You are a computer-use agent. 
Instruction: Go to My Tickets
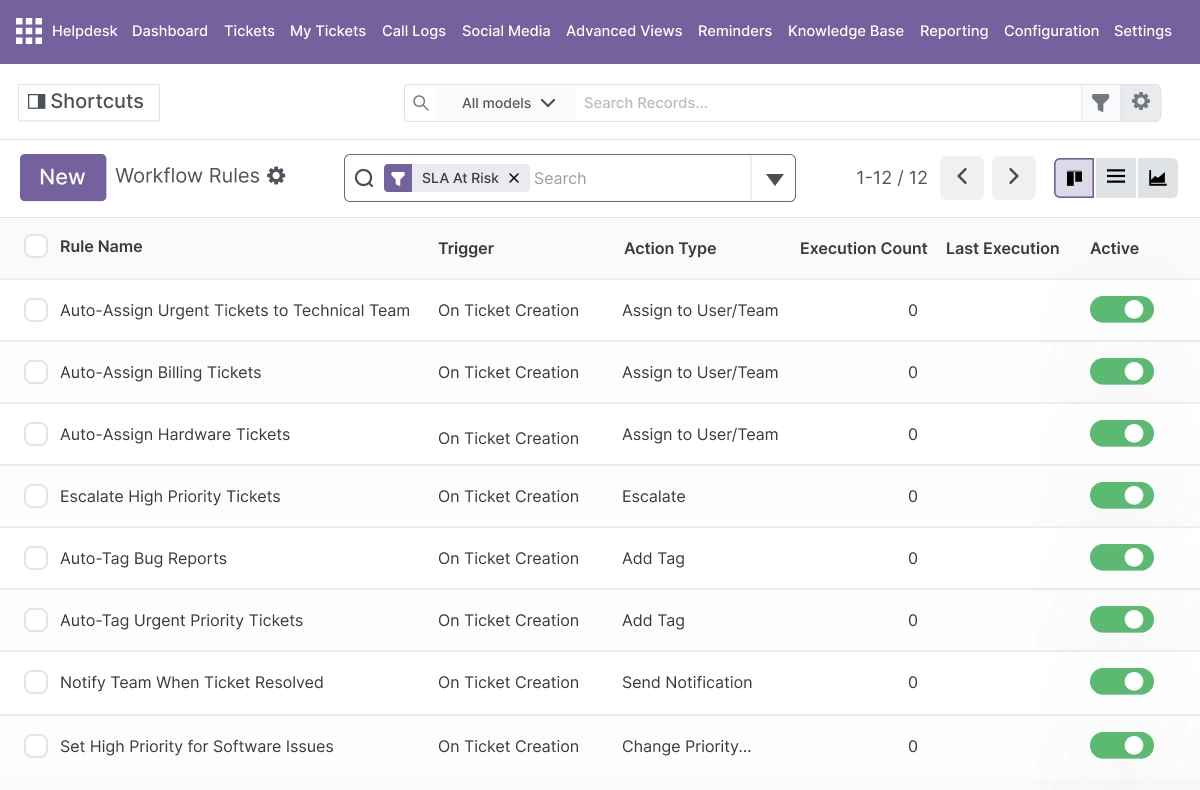pyautogui.click(x=328, y=31)
